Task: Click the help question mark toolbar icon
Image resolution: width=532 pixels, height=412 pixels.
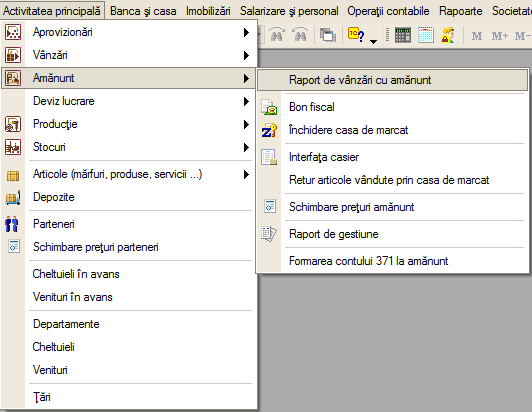Action: [x=356, y=34]
